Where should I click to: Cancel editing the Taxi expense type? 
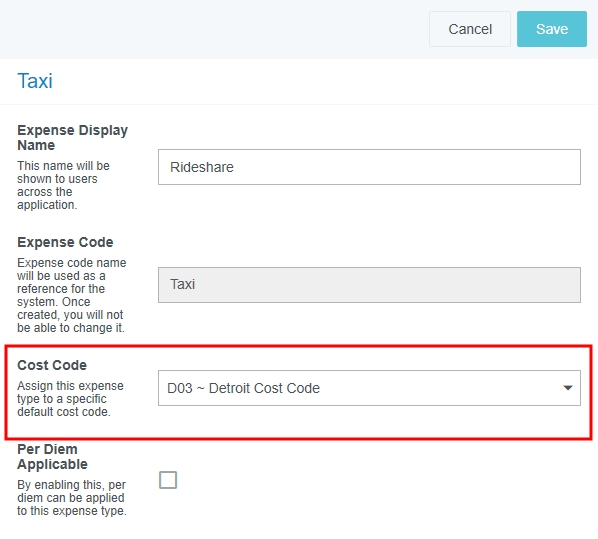pyautogui.click(x=469, y=29)
